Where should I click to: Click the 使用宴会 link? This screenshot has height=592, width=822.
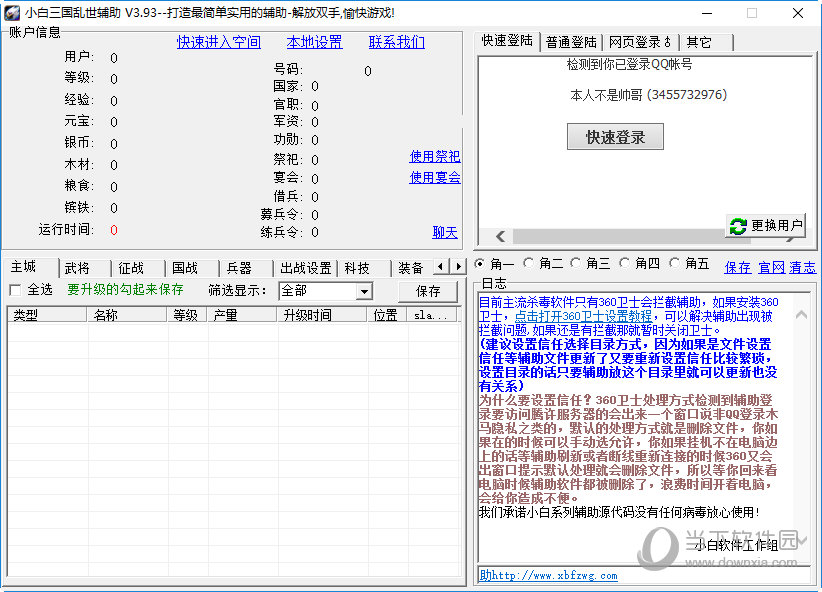tap(435, 177)
